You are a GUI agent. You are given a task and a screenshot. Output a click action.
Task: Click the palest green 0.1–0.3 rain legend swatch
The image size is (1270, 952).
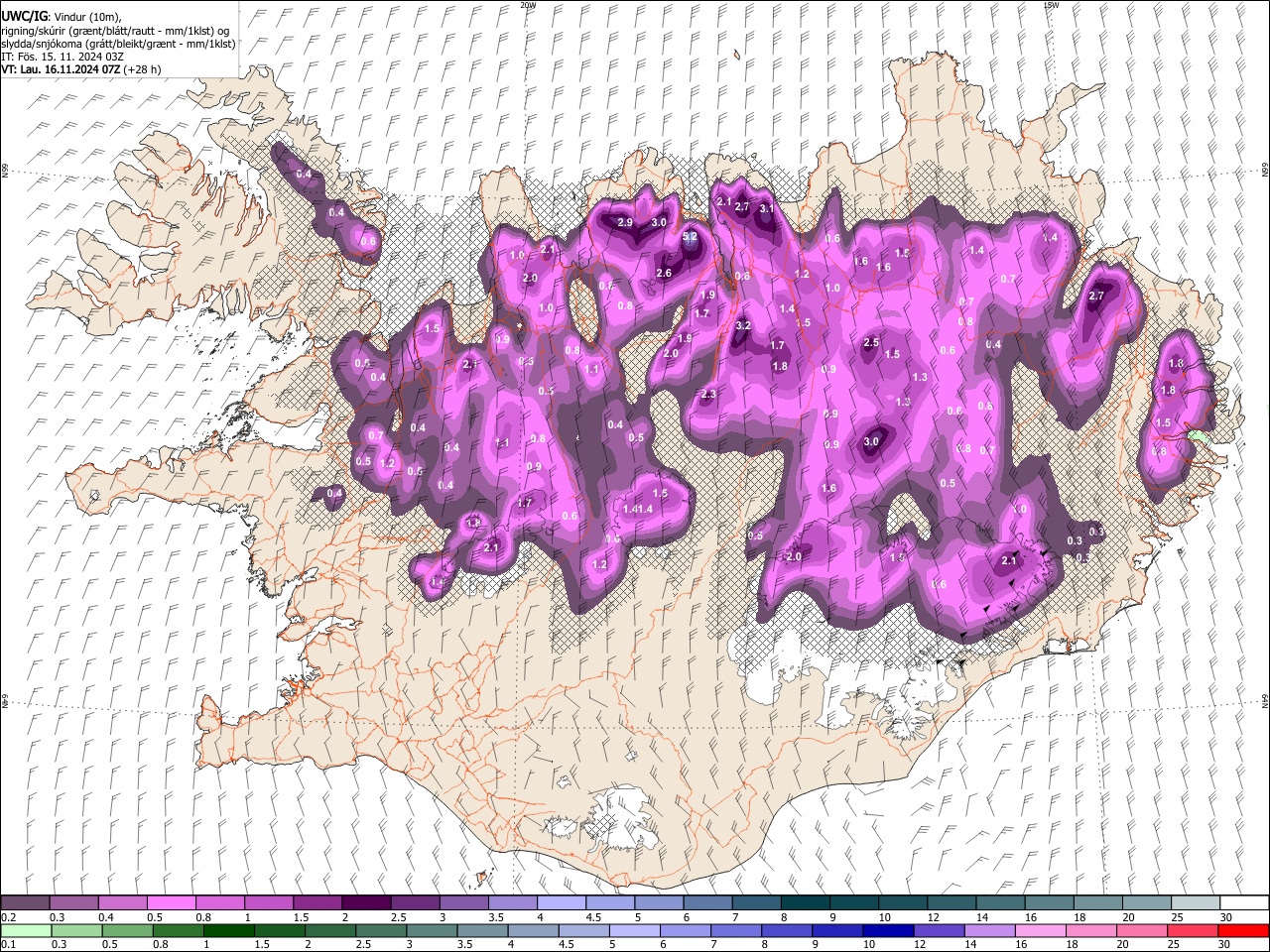point(26,930)
